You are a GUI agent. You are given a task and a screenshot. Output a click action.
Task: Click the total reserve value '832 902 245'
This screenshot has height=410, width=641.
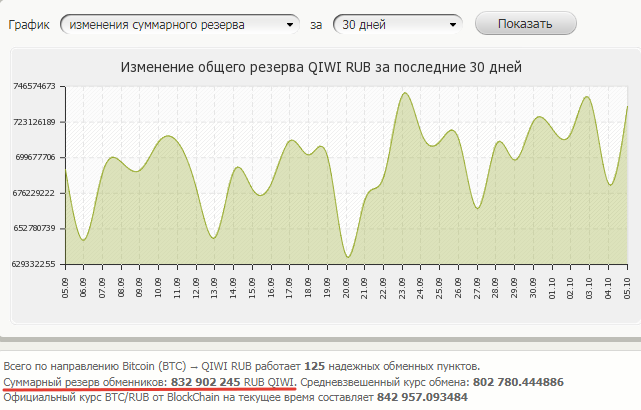[x=206, y=382]
